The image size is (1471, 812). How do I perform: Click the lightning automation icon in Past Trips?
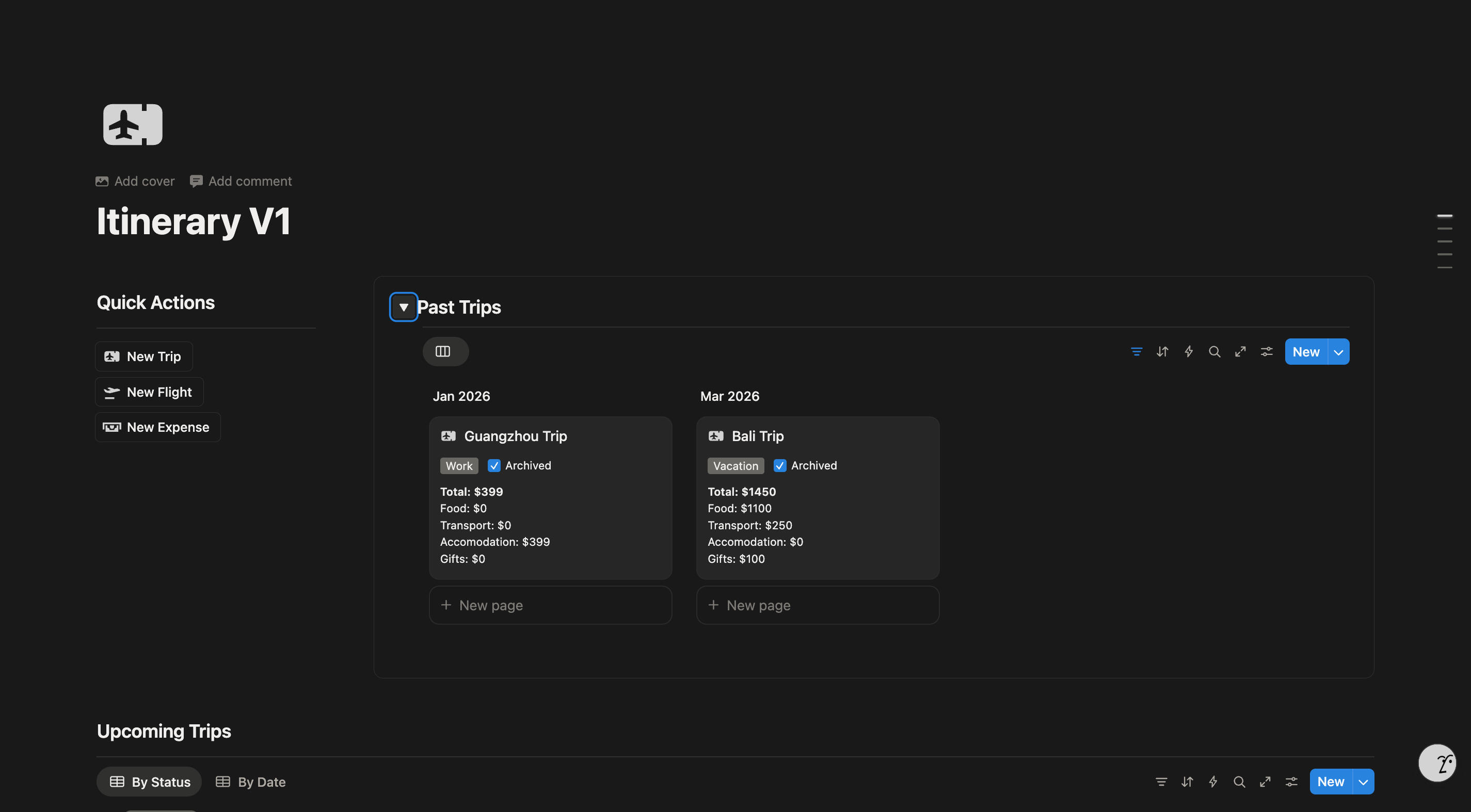(x=1188, y=351)
